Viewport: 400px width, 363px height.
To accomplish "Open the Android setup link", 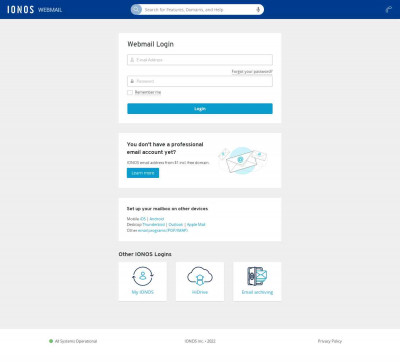I will 157,219.
